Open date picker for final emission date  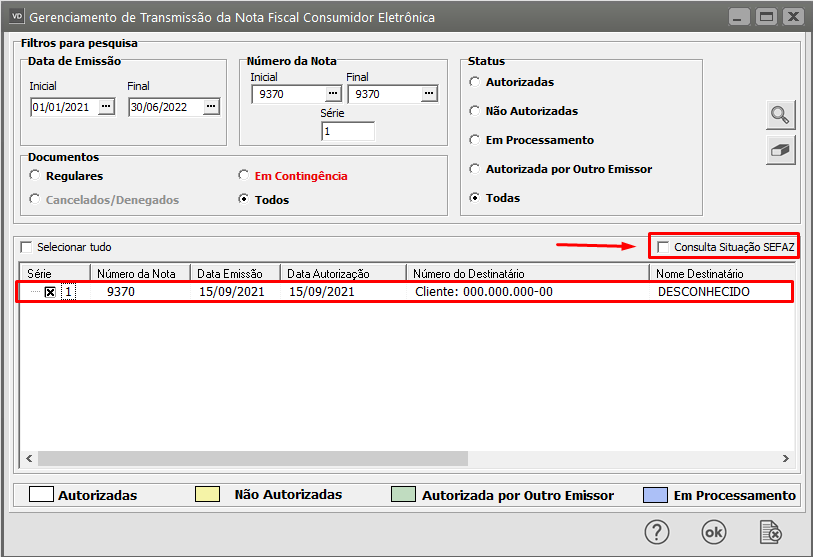[210, 107]
